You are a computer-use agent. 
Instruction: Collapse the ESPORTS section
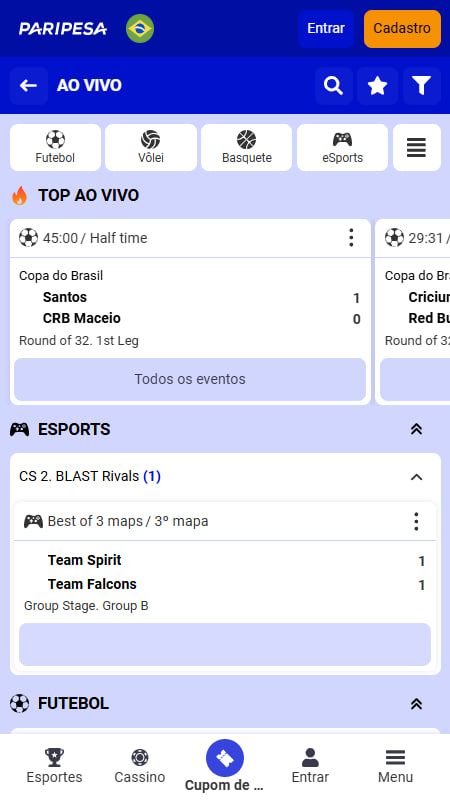click(x=416, y=430)
